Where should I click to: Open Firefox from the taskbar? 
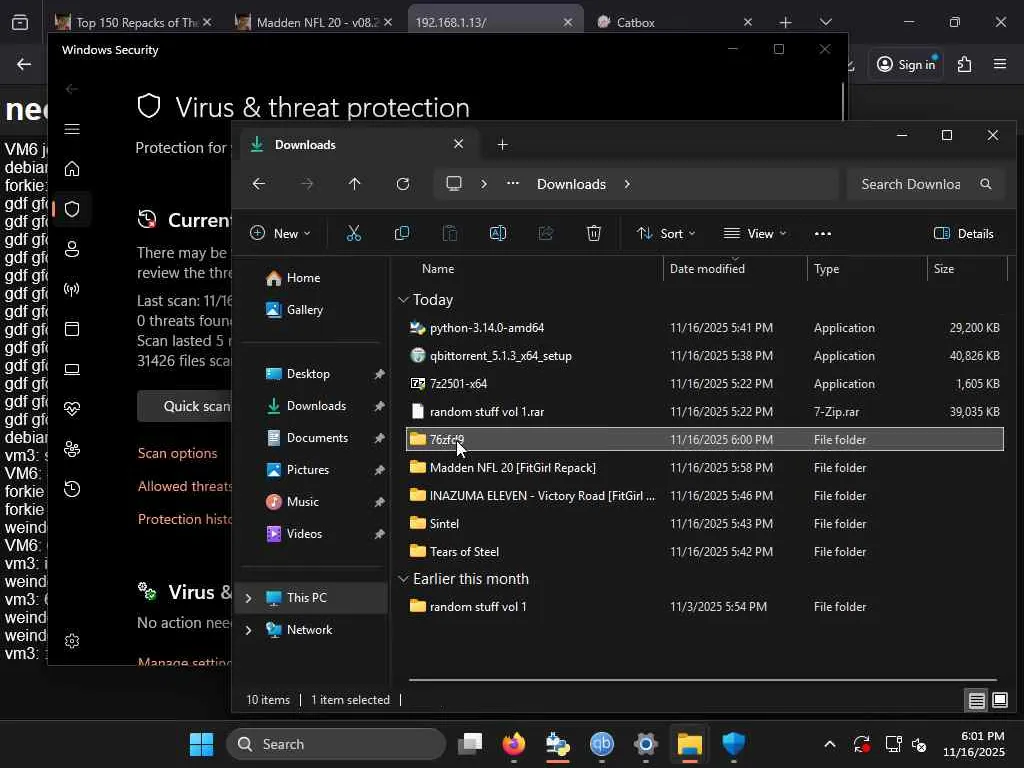(x=514, y=744)
